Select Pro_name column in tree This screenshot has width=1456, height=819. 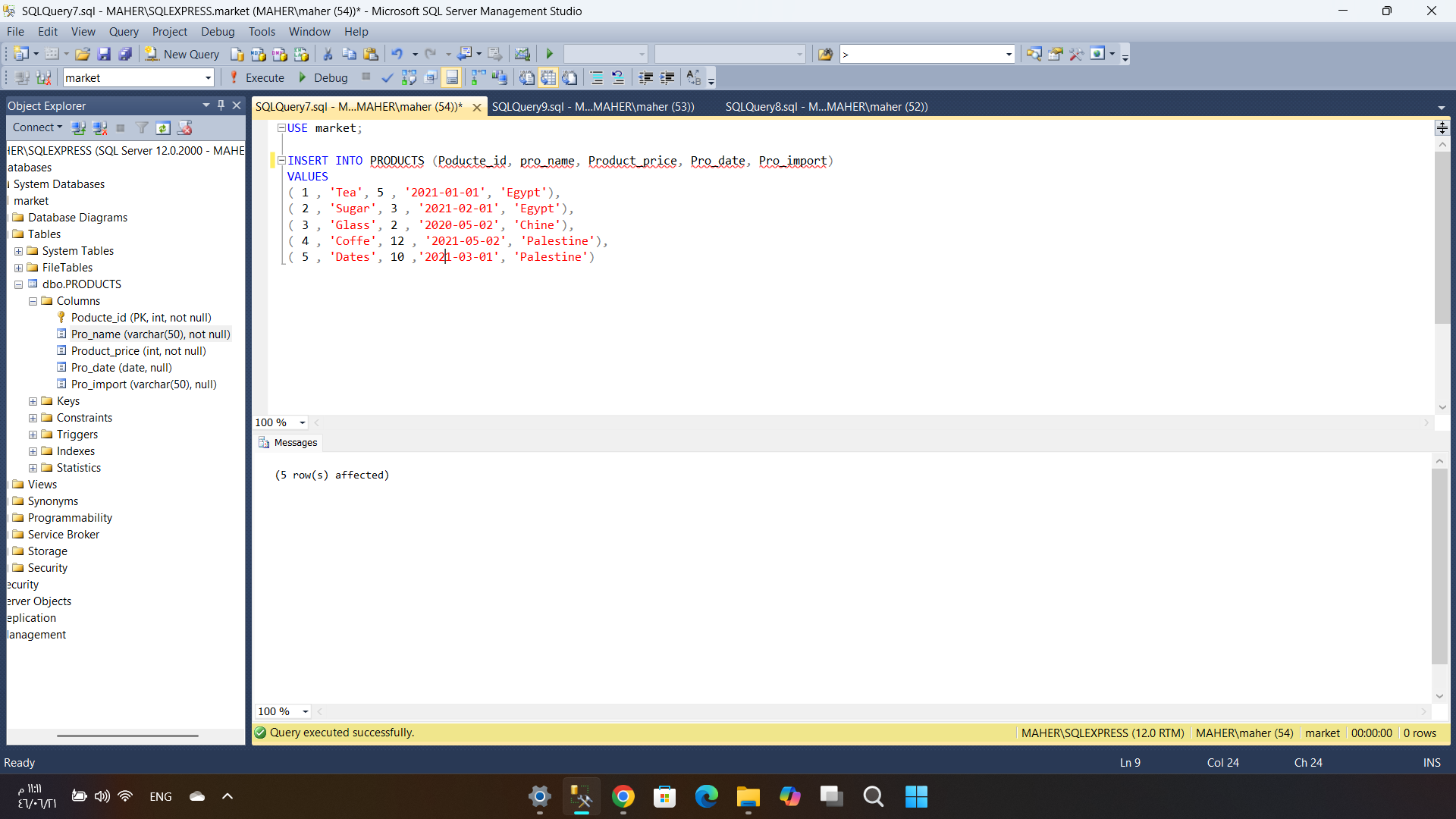150,334
